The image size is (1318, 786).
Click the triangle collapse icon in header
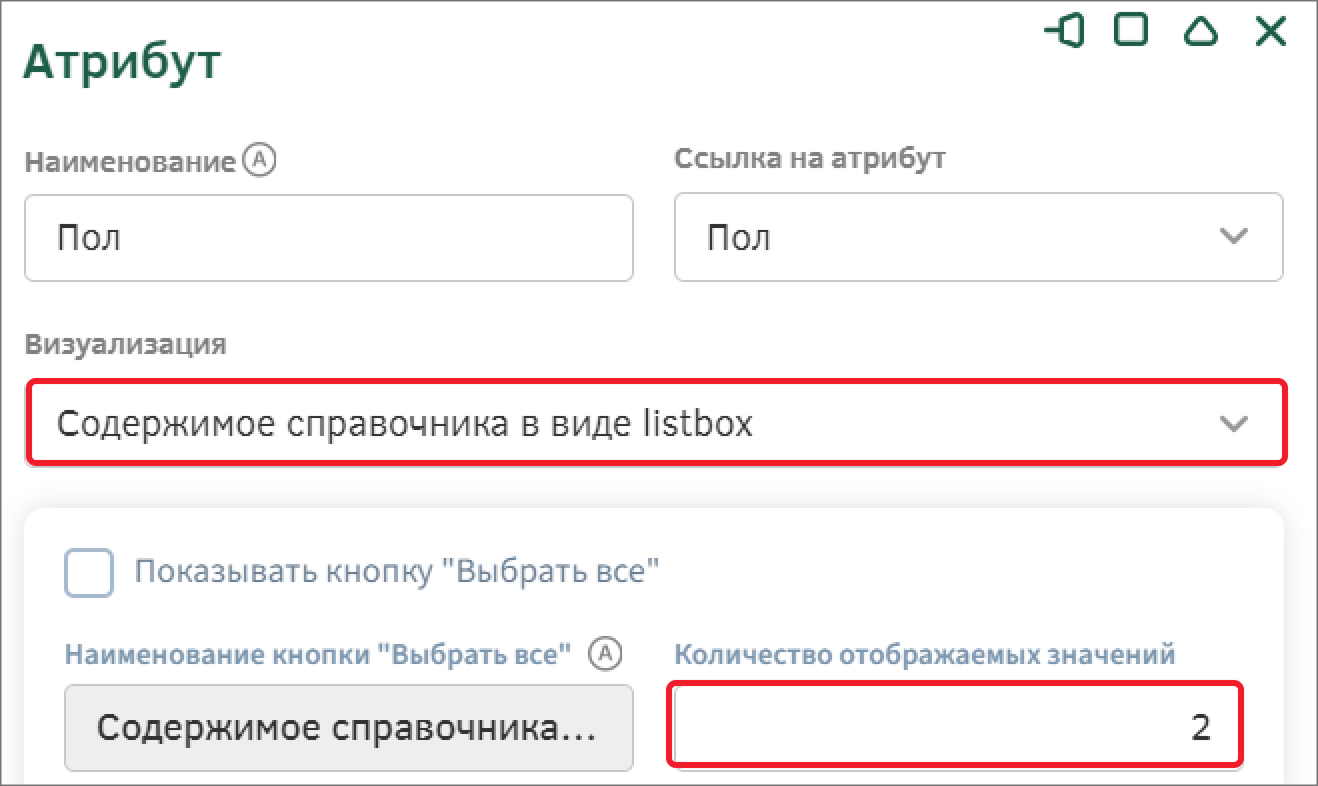click(x=1200, y=32)
